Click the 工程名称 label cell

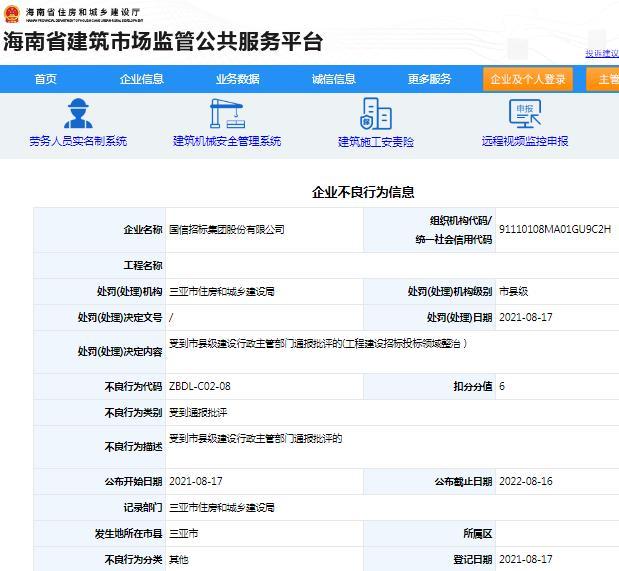[x=100, y=265]
